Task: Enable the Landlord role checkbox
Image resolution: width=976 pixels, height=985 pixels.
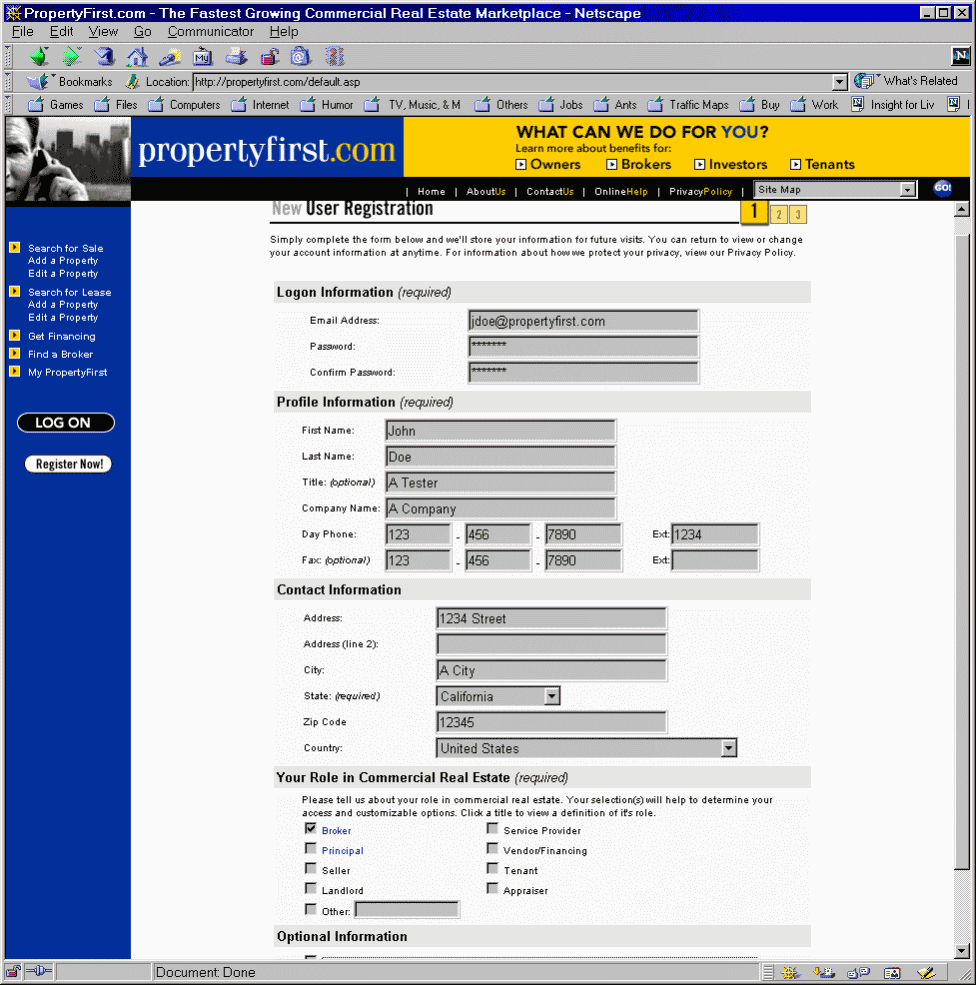Action: 311,889
